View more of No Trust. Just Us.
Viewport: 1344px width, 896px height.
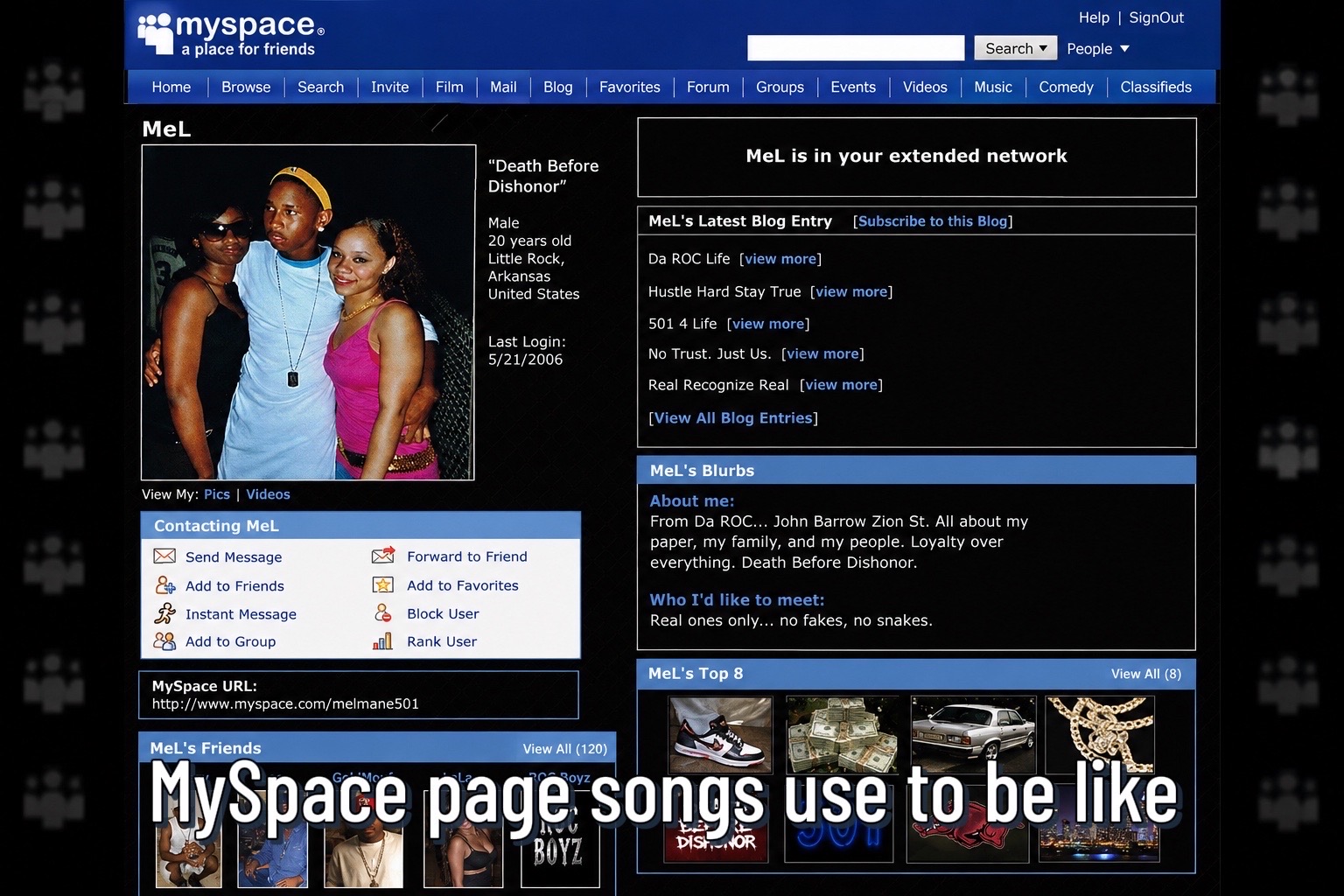click(x=822, y=353)
